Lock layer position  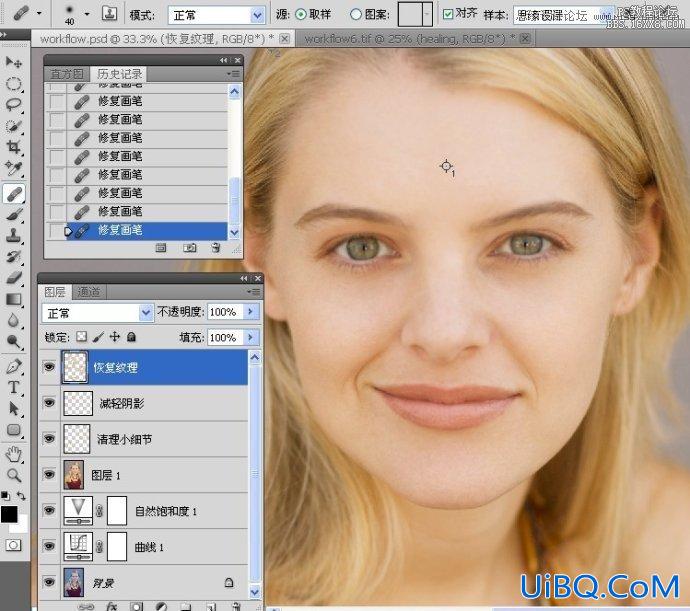point(115,337)
